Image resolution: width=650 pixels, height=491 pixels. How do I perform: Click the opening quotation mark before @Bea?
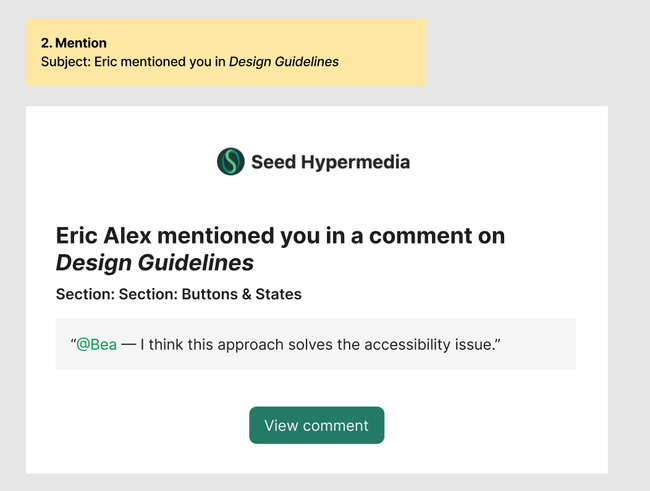click(x=73, y=342)
